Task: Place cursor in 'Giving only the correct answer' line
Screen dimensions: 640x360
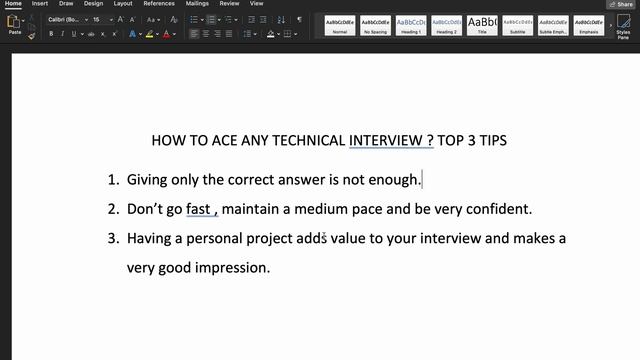Action: point(273,180)
